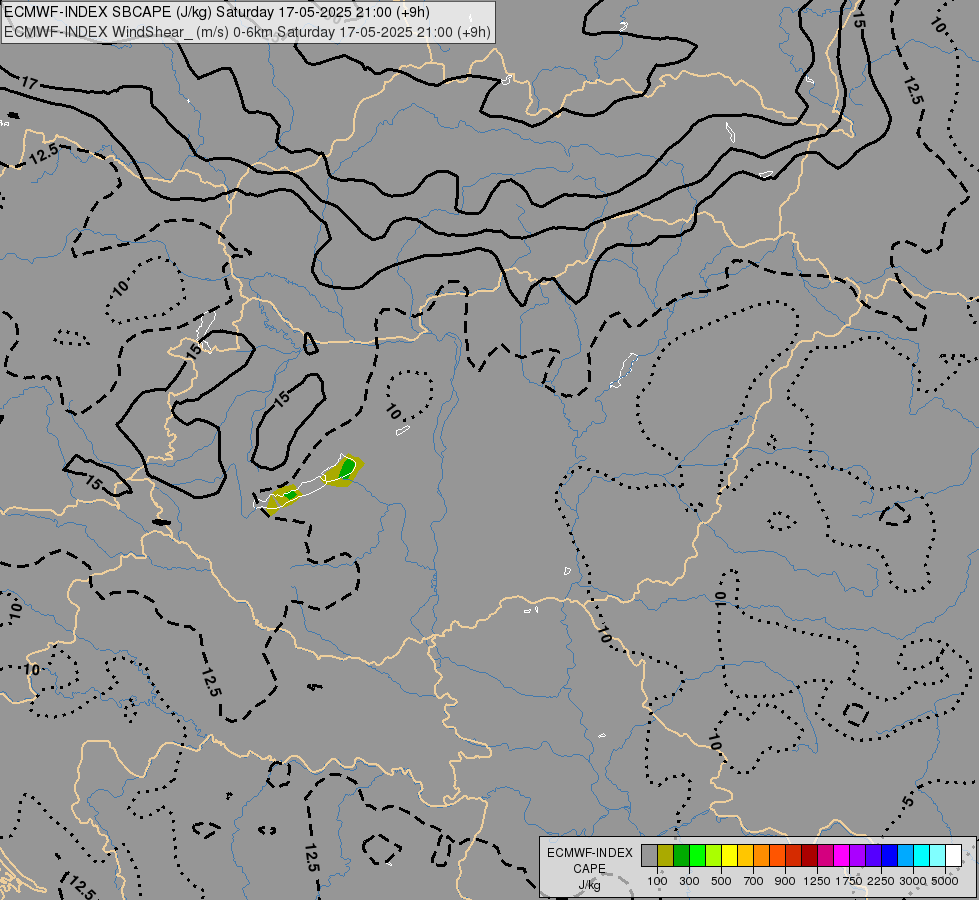Image resolution: width=979 pixels, height=900 pixels.
Task: Choose the pale cyan legend swatch
Action: (x=938, y=855)
